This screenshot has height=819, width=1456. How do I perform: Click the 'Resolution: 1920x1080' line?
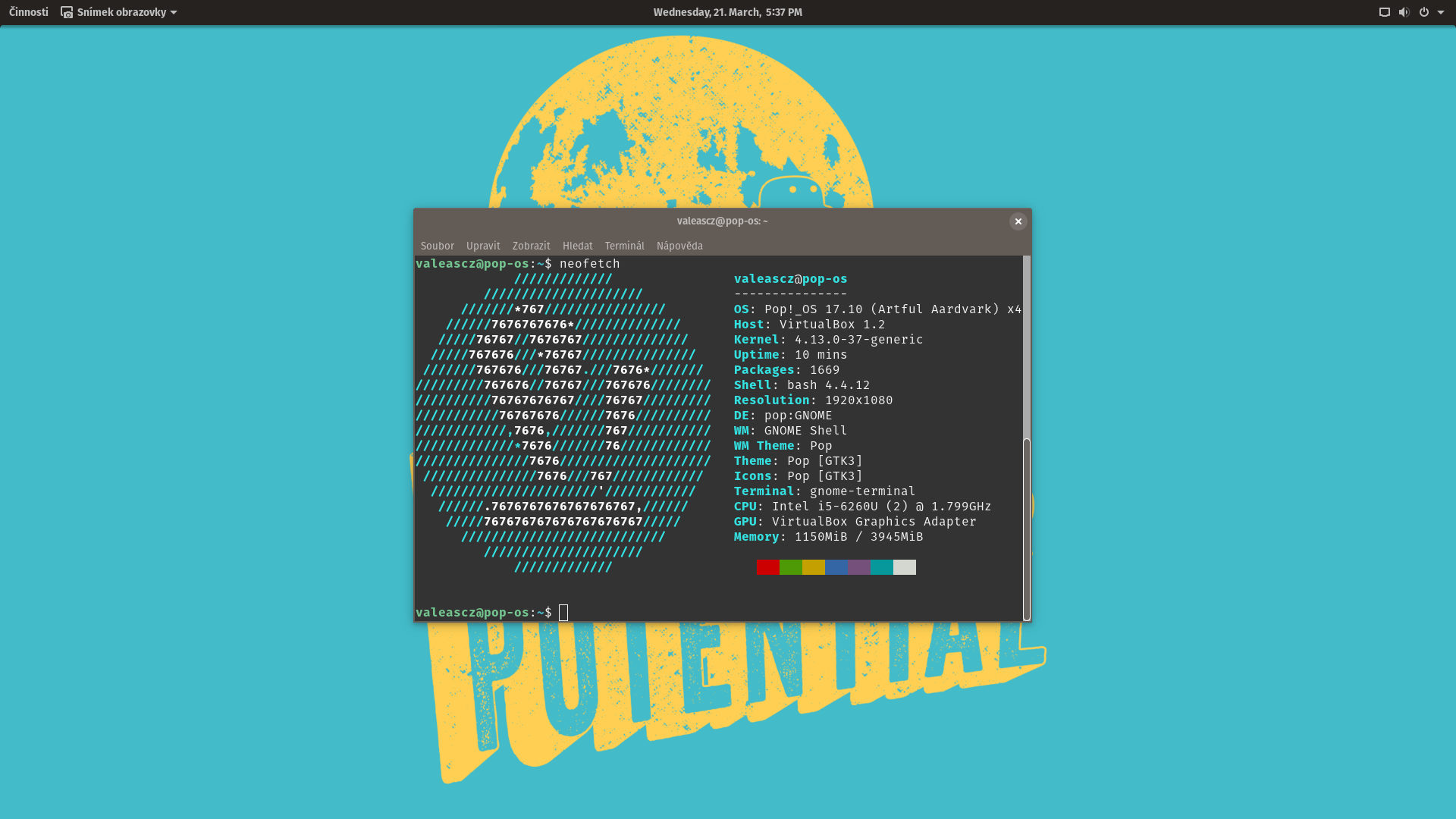813,400
